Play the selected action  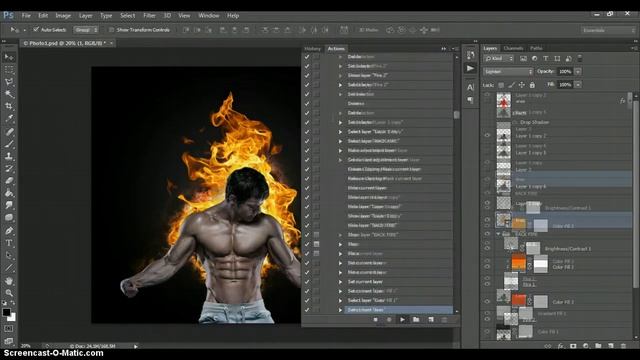(x=402, y=320)
